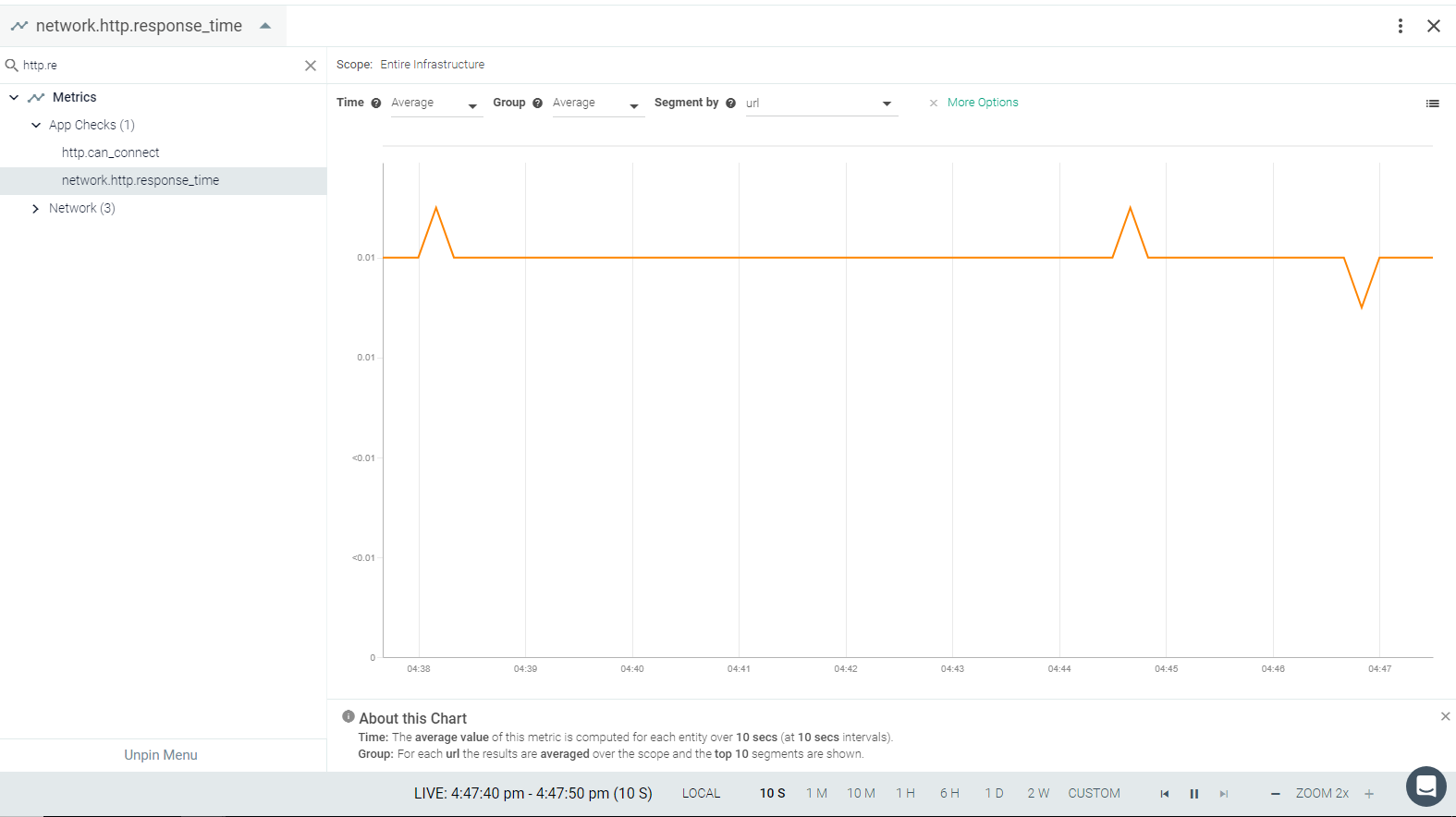The height and width of the screenshot is (817, 1456).
Task: Open the Group aggregation dropdown
Action: (597, 104)
